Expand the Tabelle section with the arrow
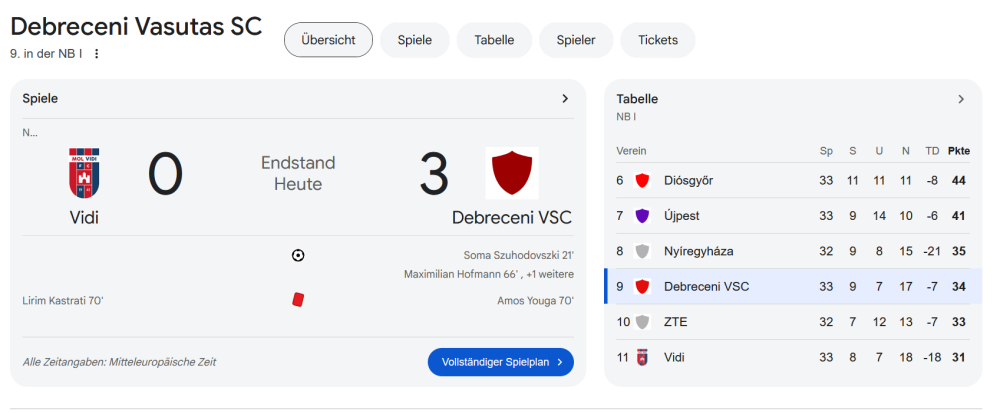The image size is (1000, 414). (961, 99)
